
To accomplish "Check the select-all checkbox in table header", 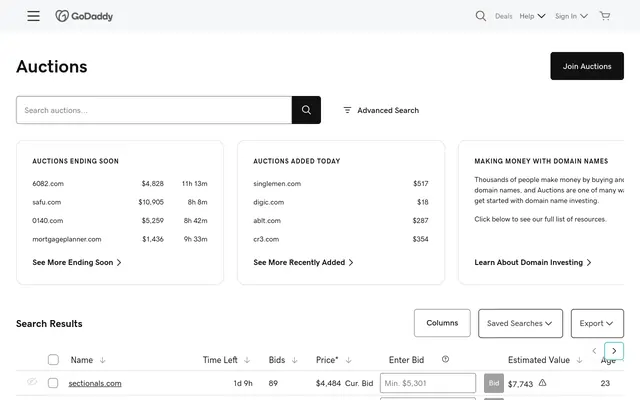I will click(x=53, y=360).
